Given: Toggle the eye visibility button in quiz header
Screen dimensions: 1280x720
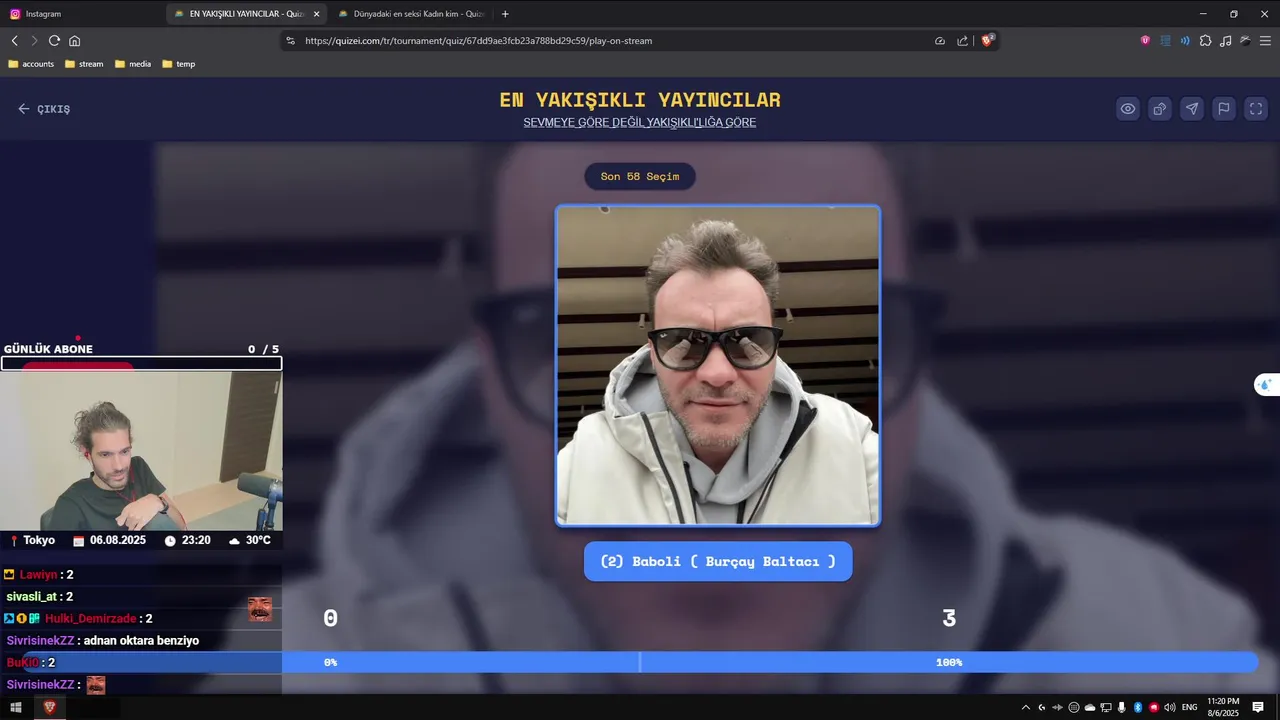Looking at the screenshot, I should pyautogui.click(x=1128, y=109).
